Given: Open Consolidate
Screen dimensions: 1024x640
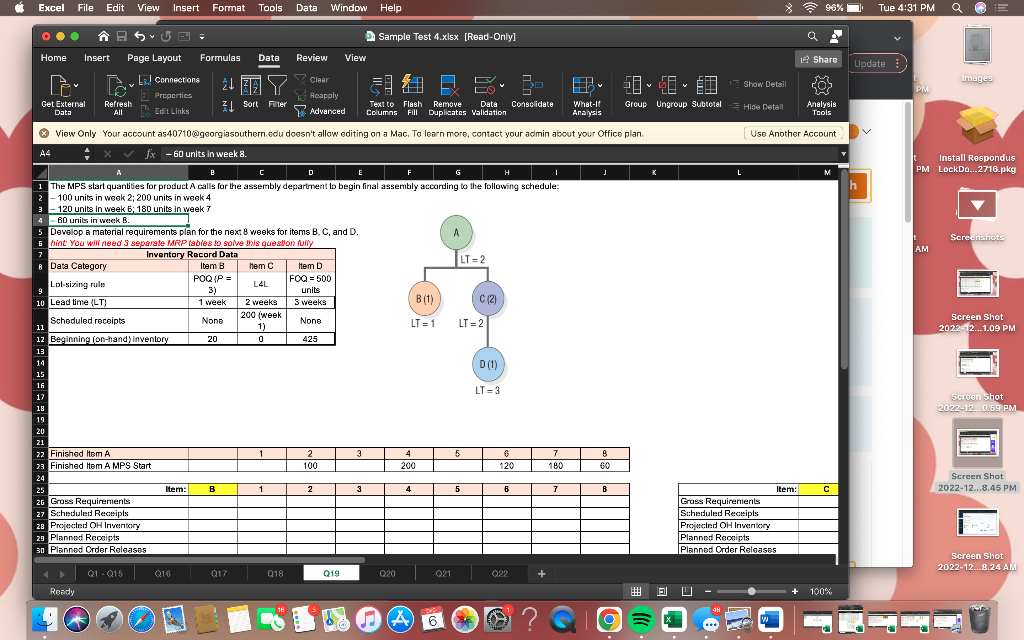Looking at the screenshot, I should tap(532, 94).
